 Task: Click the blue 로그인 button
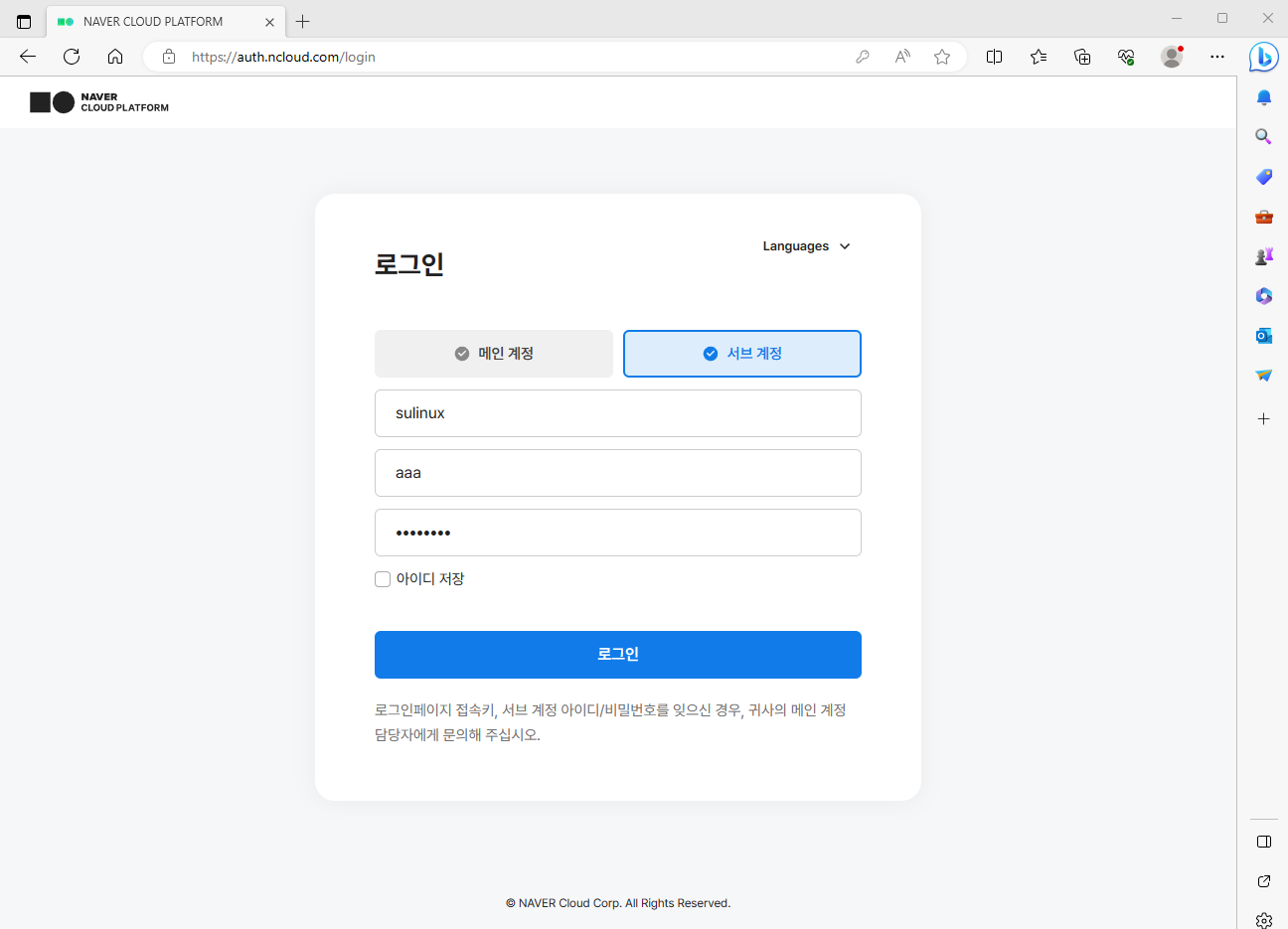pyautogui.click(x=618, y=655)
